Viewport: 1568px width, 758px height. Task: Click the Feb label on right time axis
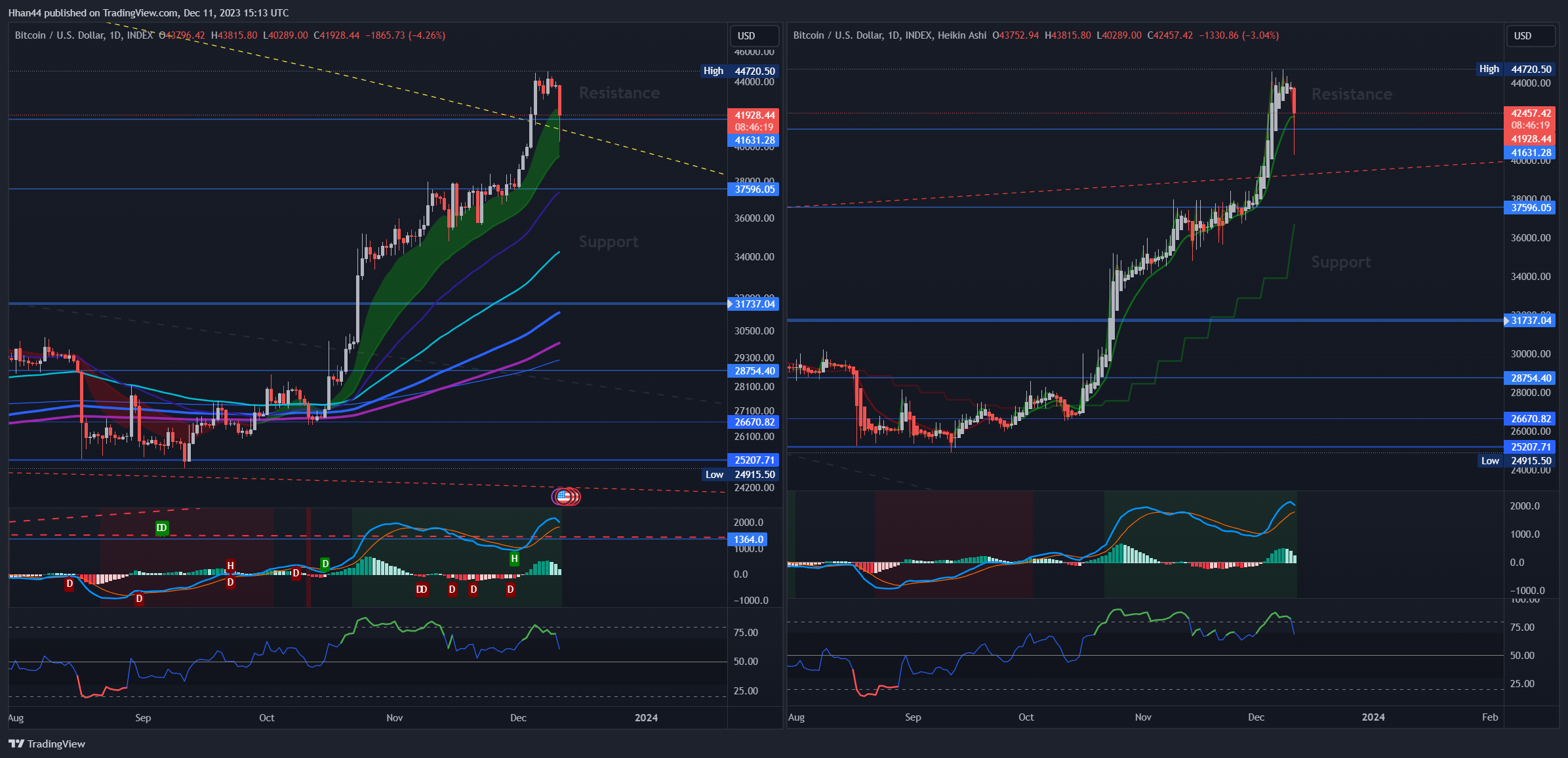click(x=1490, y=717)
